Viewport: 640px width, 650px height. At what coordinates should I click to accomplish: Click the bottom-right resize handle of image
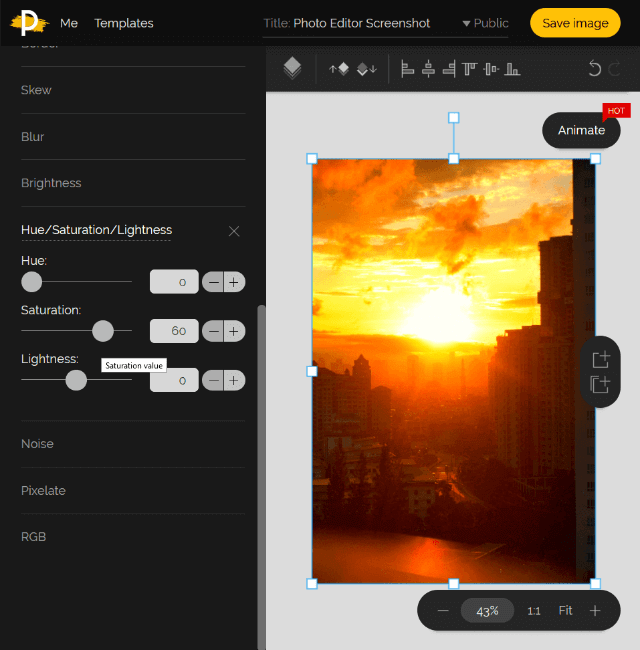pos(595,584)
